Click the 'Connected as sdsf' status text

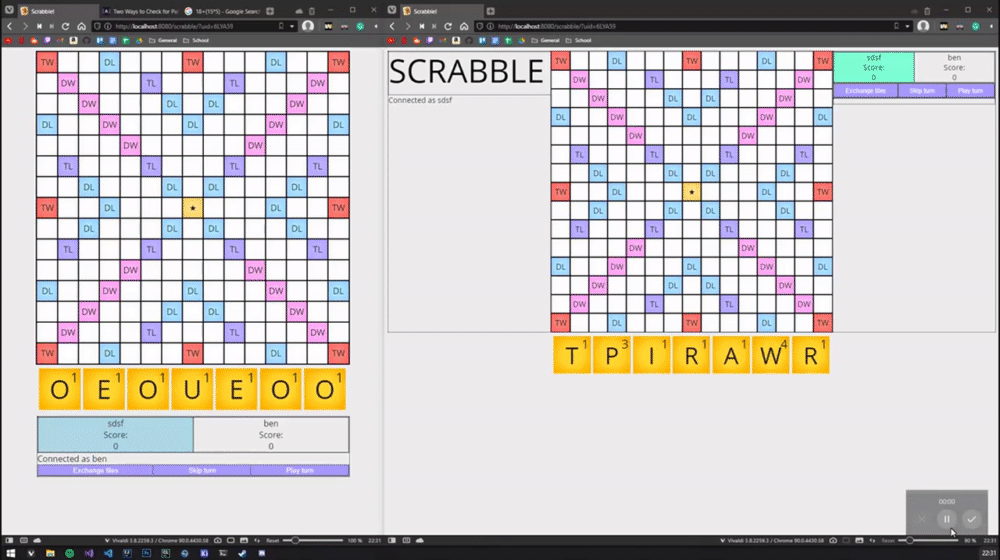click(420, 100)
